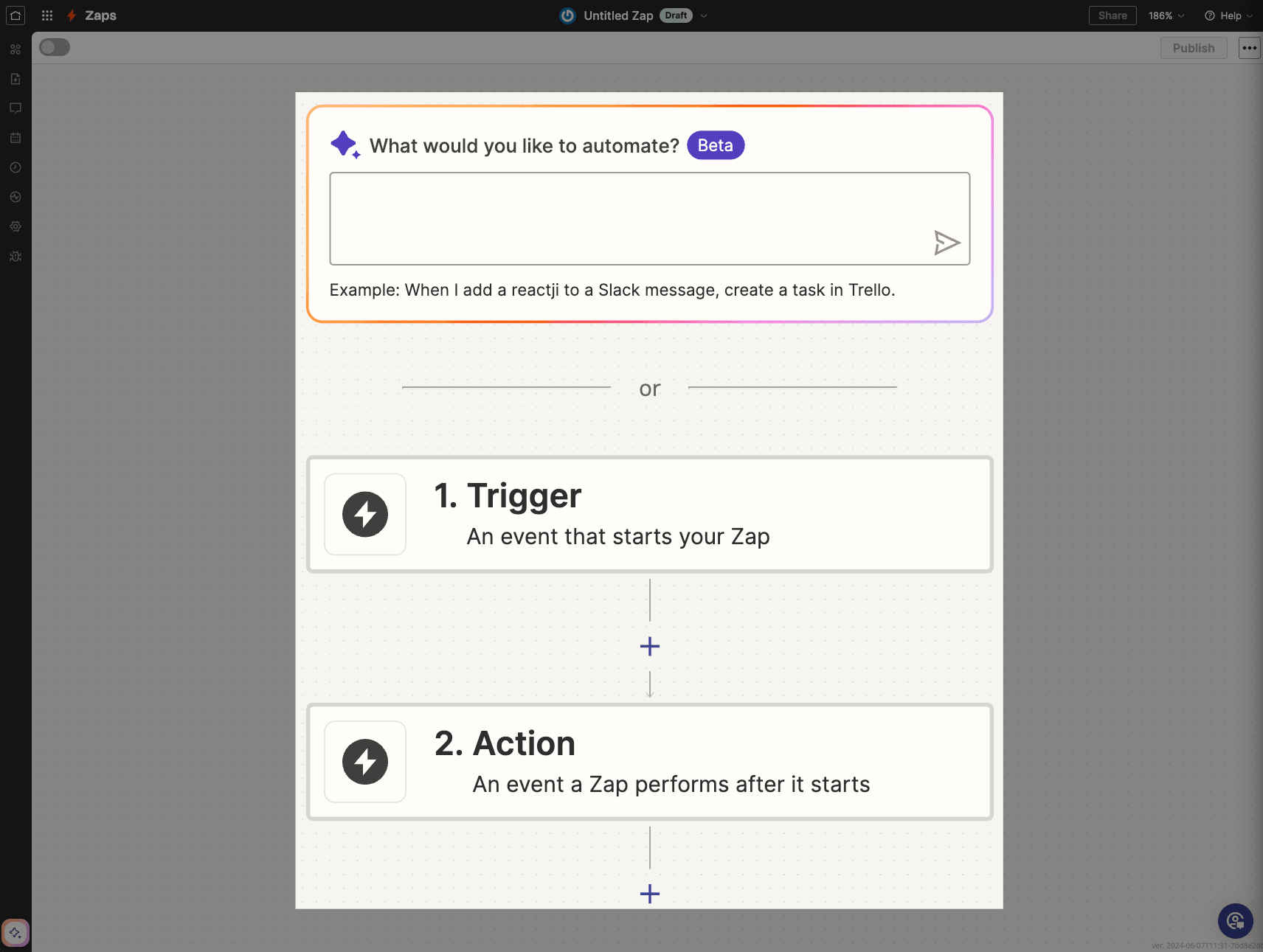1263x952 pixels.
Task: Open the apps overview icon in sidebar
Action: (x=15, y=49)
